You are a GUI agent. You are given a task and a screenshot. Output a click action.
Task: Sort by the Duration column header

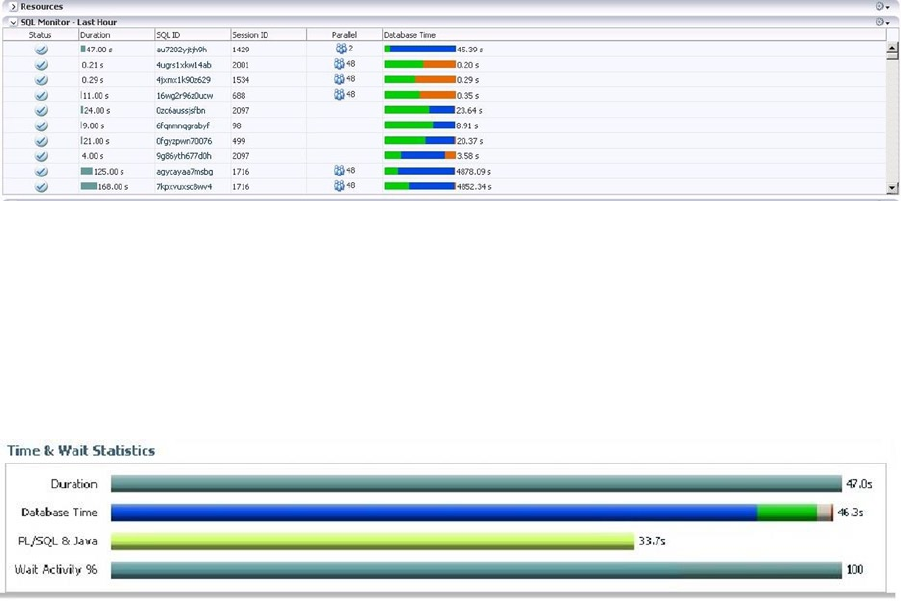pos(95,35)
